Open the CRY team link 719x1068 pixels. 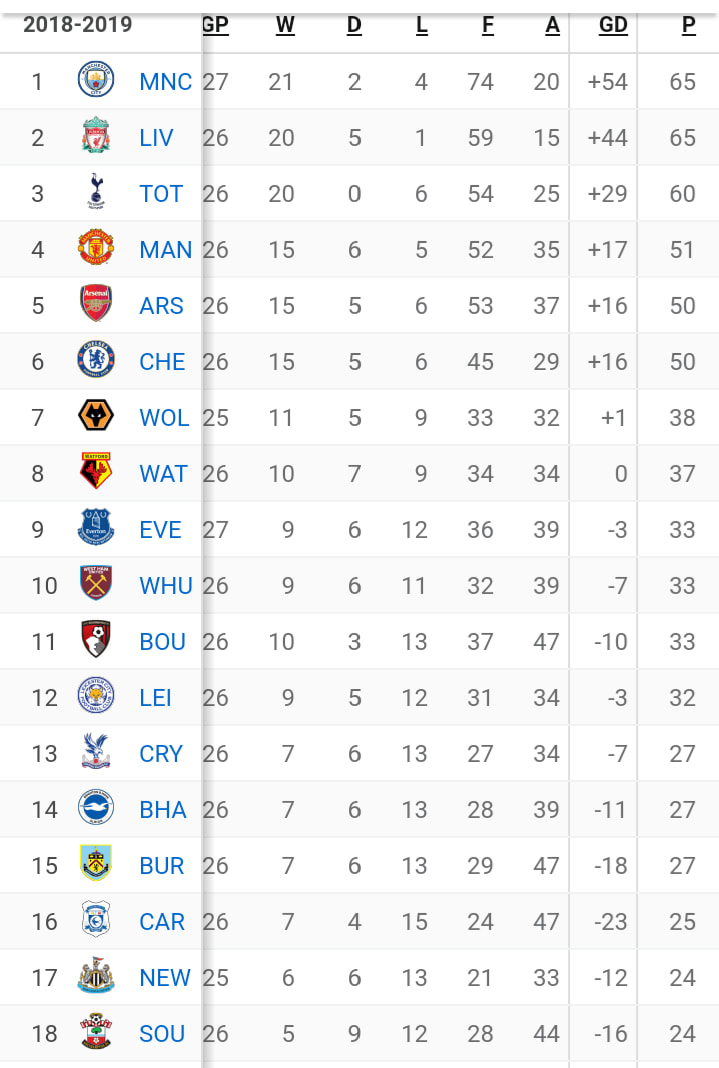tap(161, 753)
